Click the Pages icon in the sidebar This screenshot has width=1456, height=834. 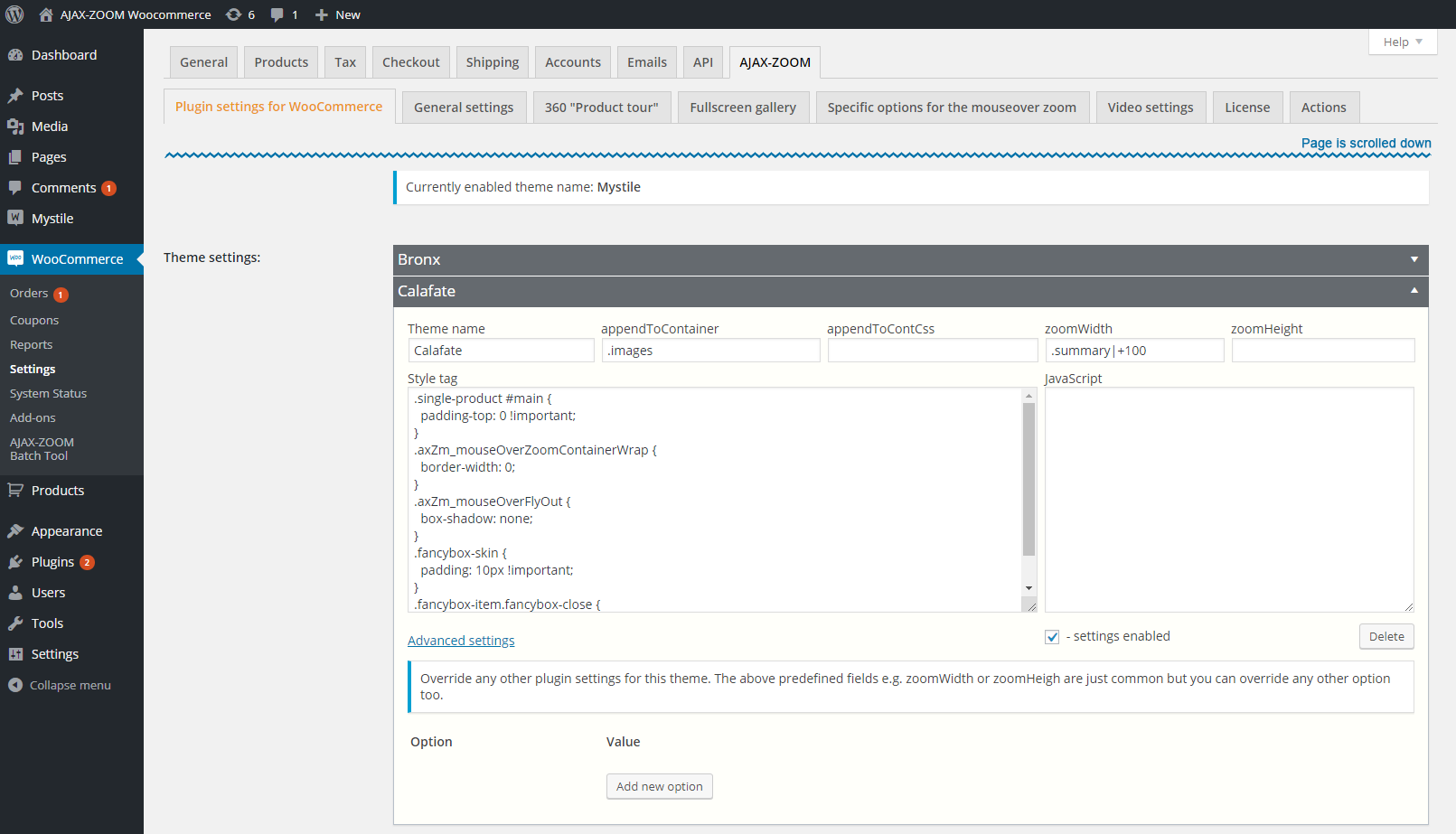tap(15, 157)
